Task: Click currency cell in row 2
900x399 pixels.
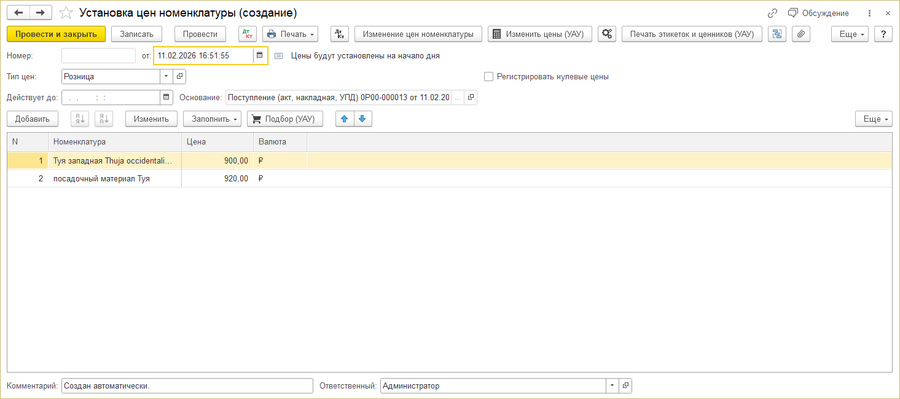Action: point(280,179)
